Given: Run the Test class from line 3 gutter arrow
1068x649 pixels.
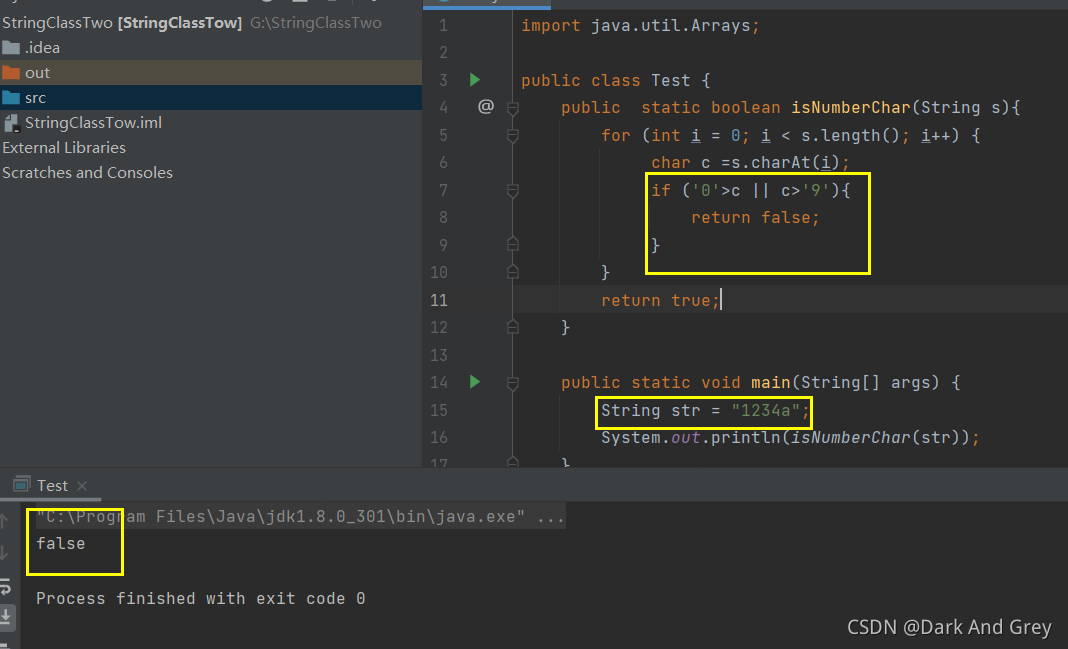Looking at the screenshot, I should 475,80.
